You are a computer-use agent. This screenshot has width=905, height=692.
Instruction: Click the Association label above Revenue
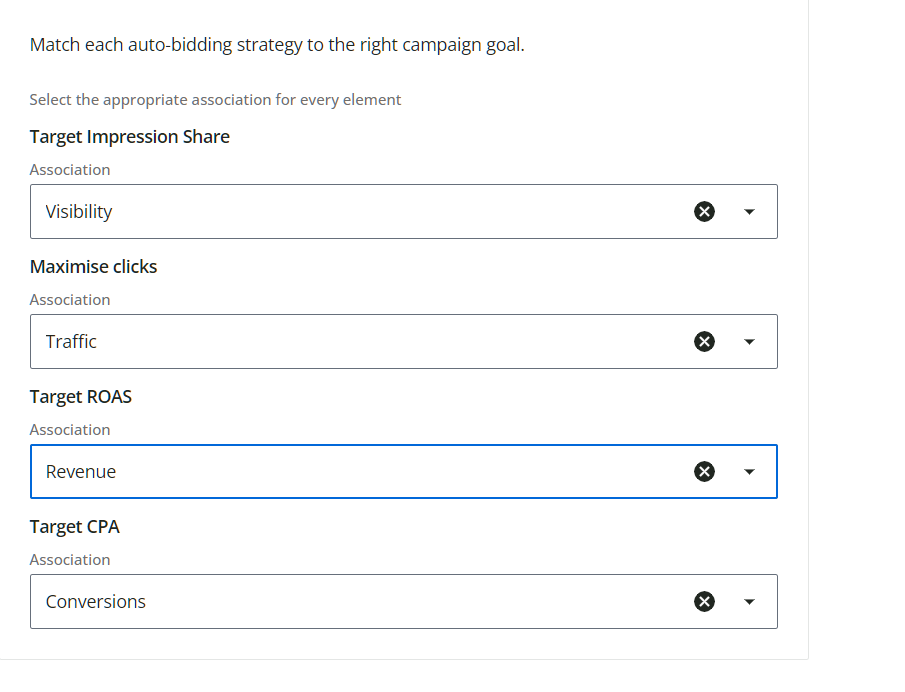click(70, 429)
